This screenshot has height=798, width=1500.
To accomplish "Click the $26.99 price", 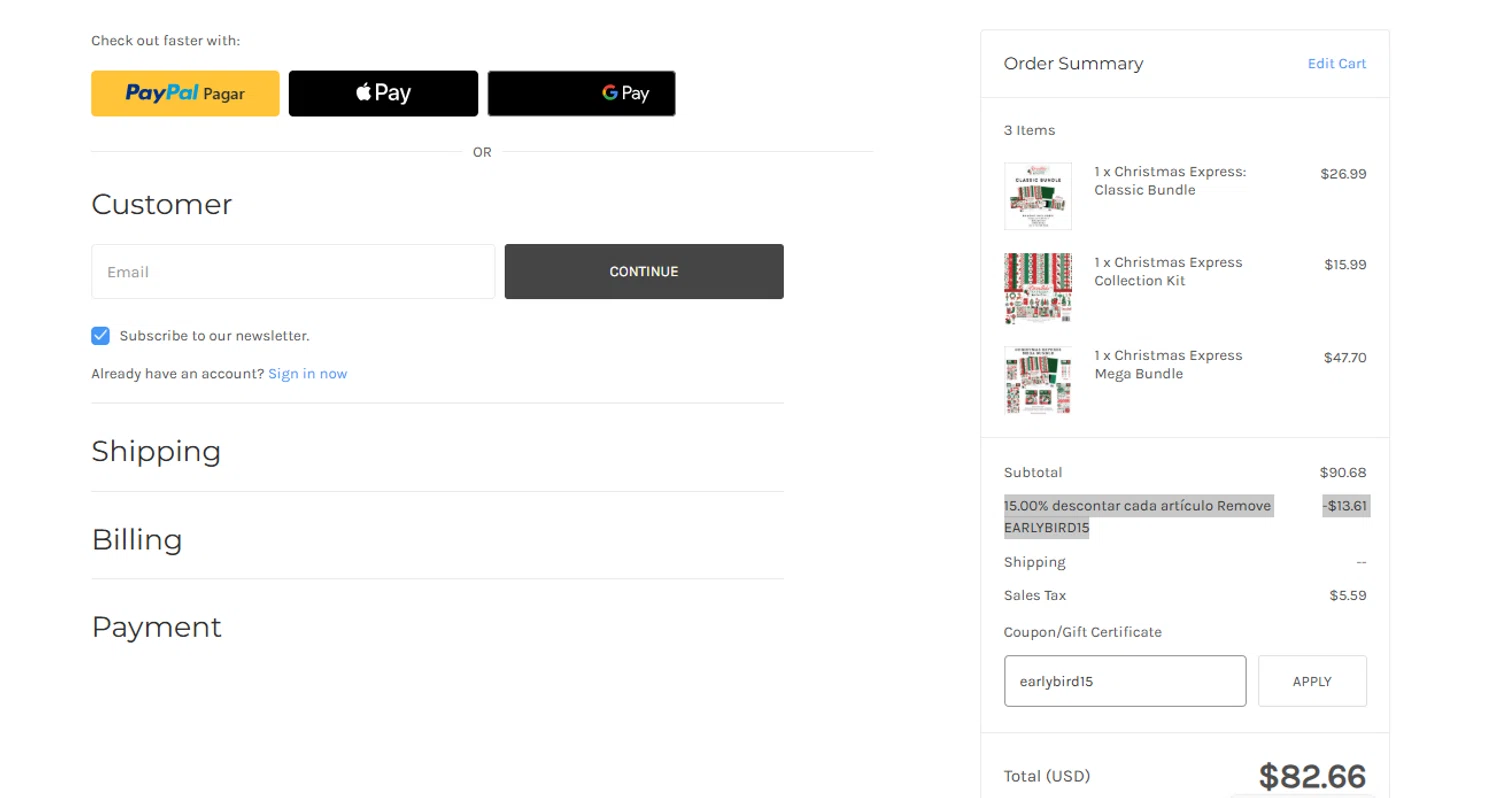I will click(1343, 173).
